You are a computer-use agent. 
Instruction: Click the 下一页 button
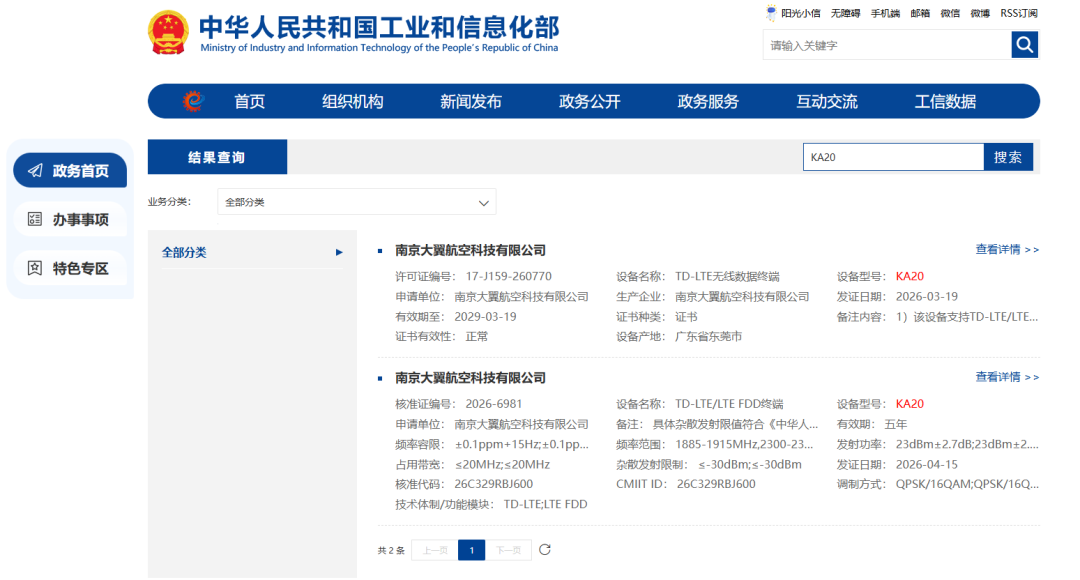pyautogui.click(x=508, y=550)
